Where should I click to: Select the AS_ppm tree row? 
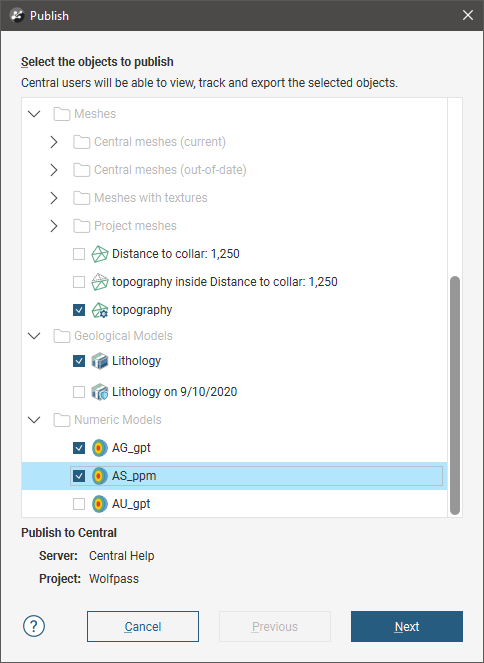(234, 476)
